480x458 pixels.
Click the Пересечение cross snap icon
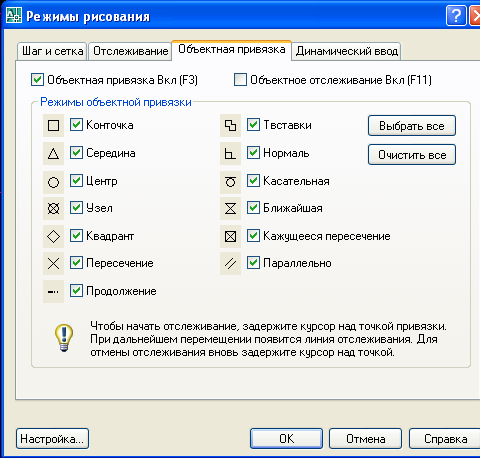tap(53, 264)
